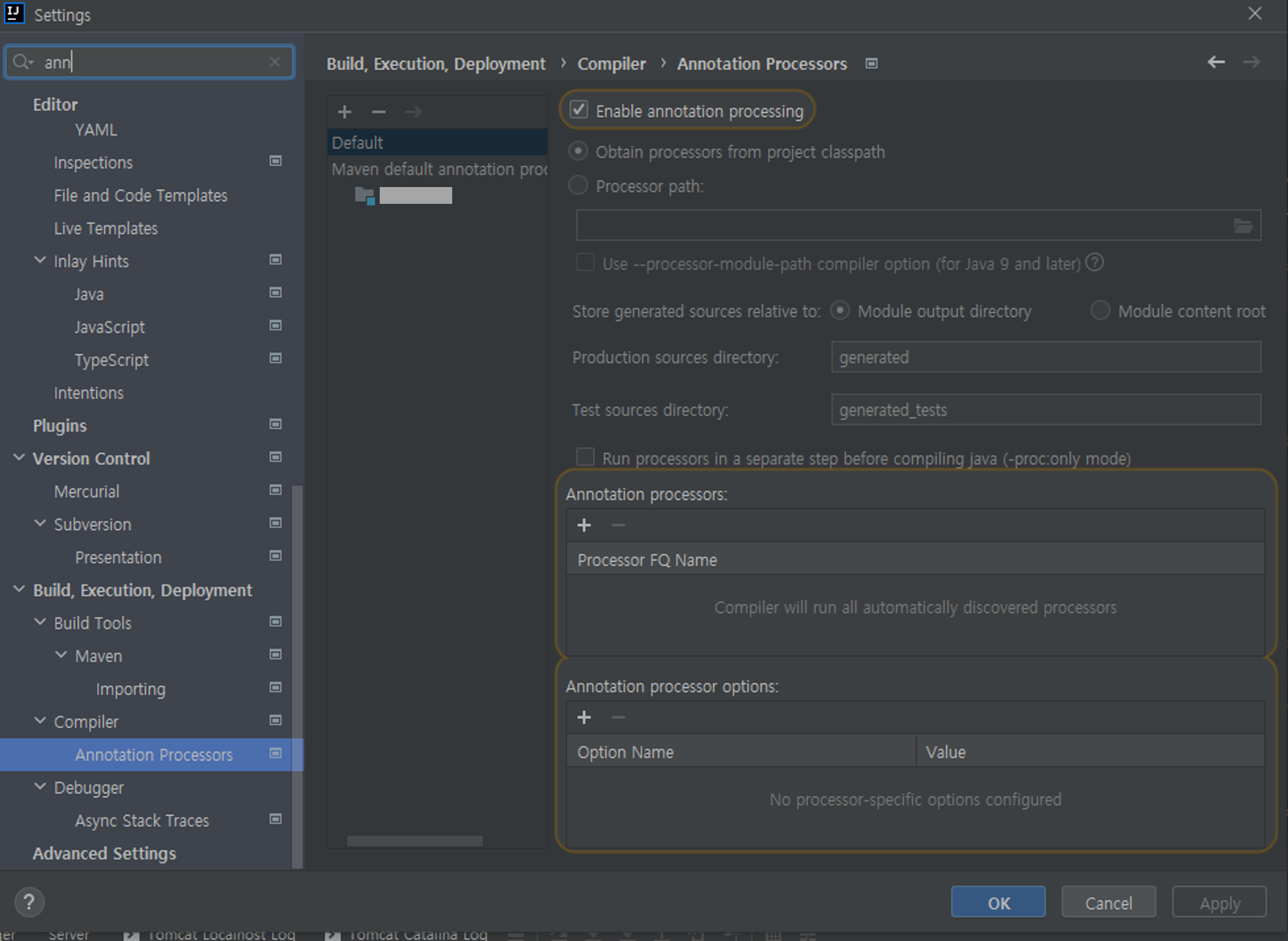Open the Plugins settings page
The height and width of the screenshot is (941, 1288).
point(60,426)
